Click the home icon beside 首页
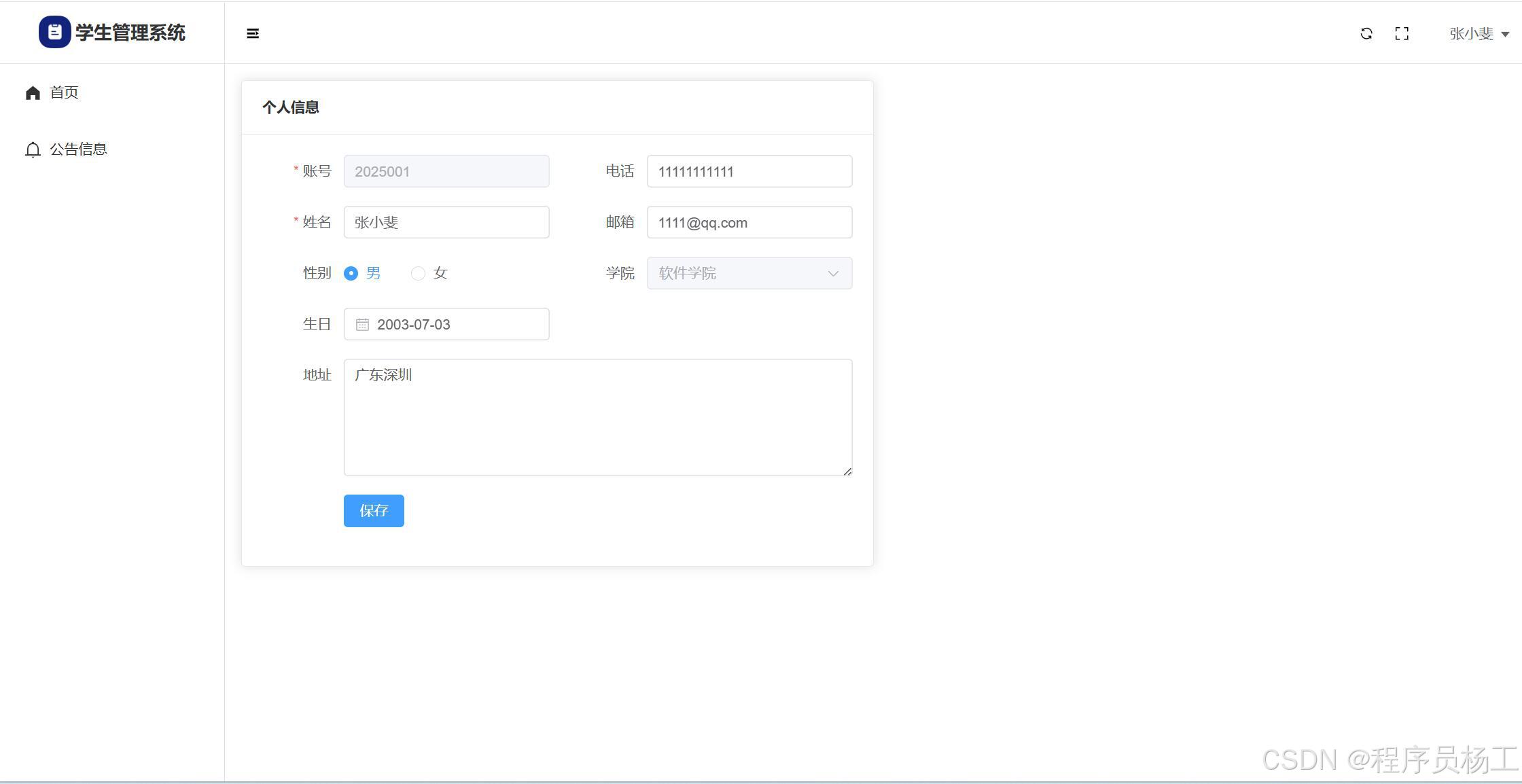Image resolution: width=1522 pixels, height=784 pixels. 33,92
